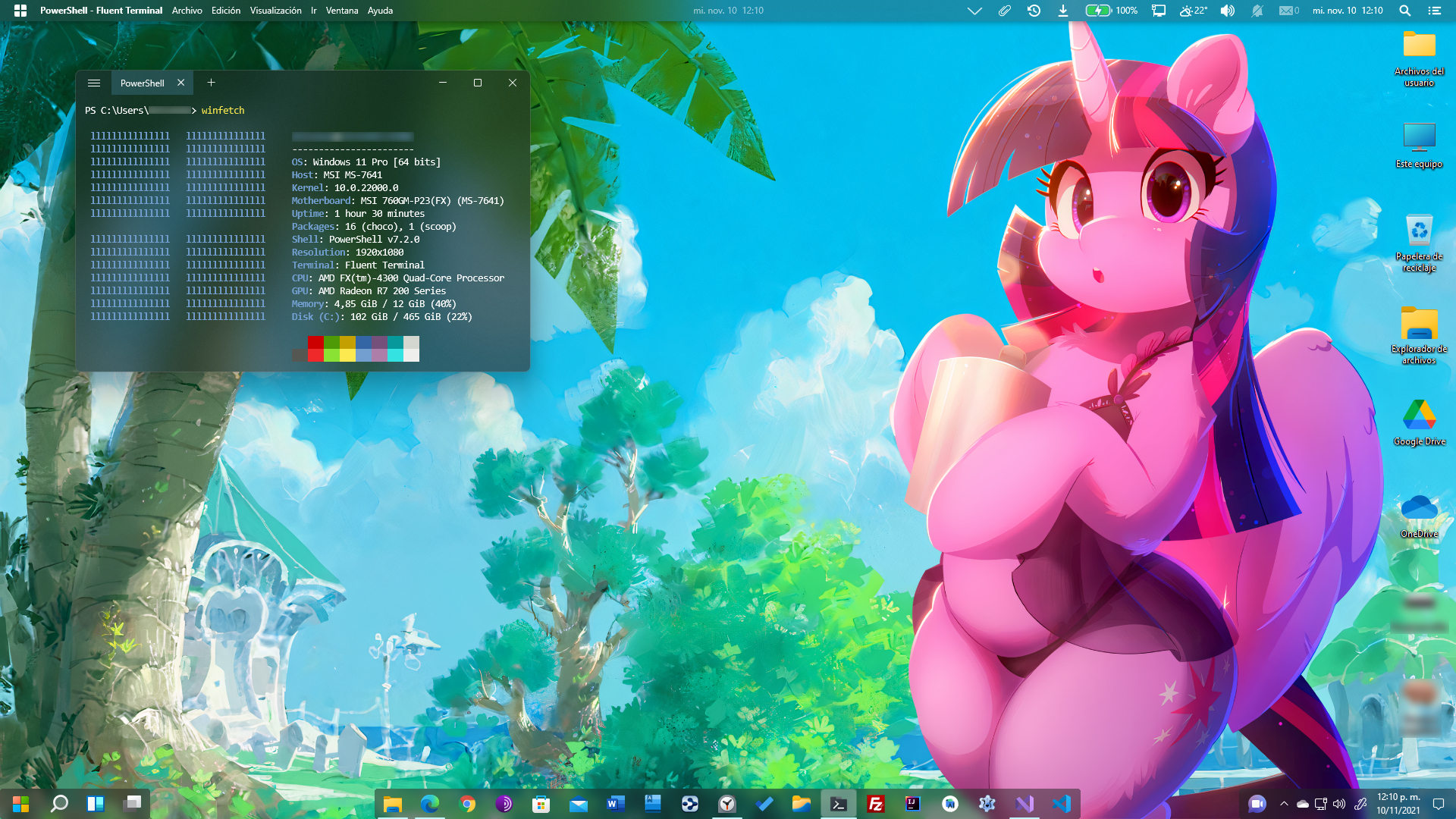Open network tray icon

1320,804
